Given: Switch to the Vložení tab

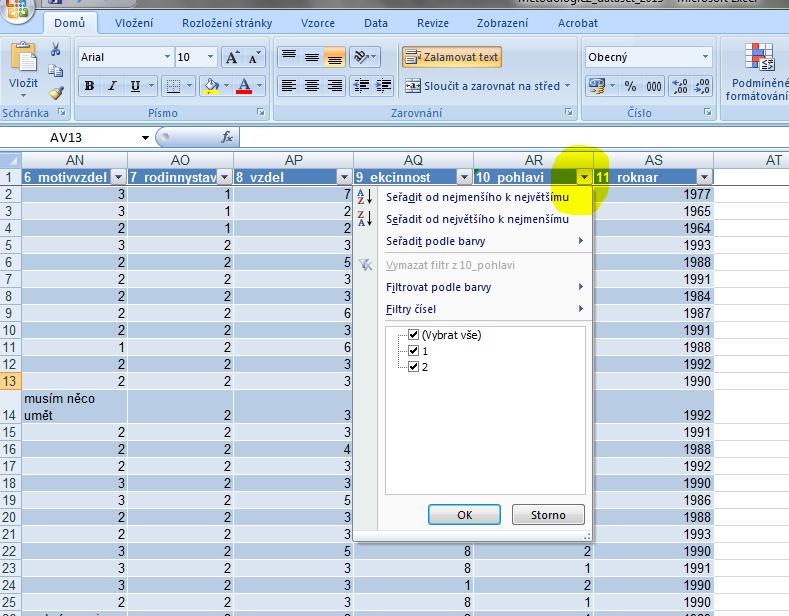Looking at the screenshot, I should pos(134,23).
